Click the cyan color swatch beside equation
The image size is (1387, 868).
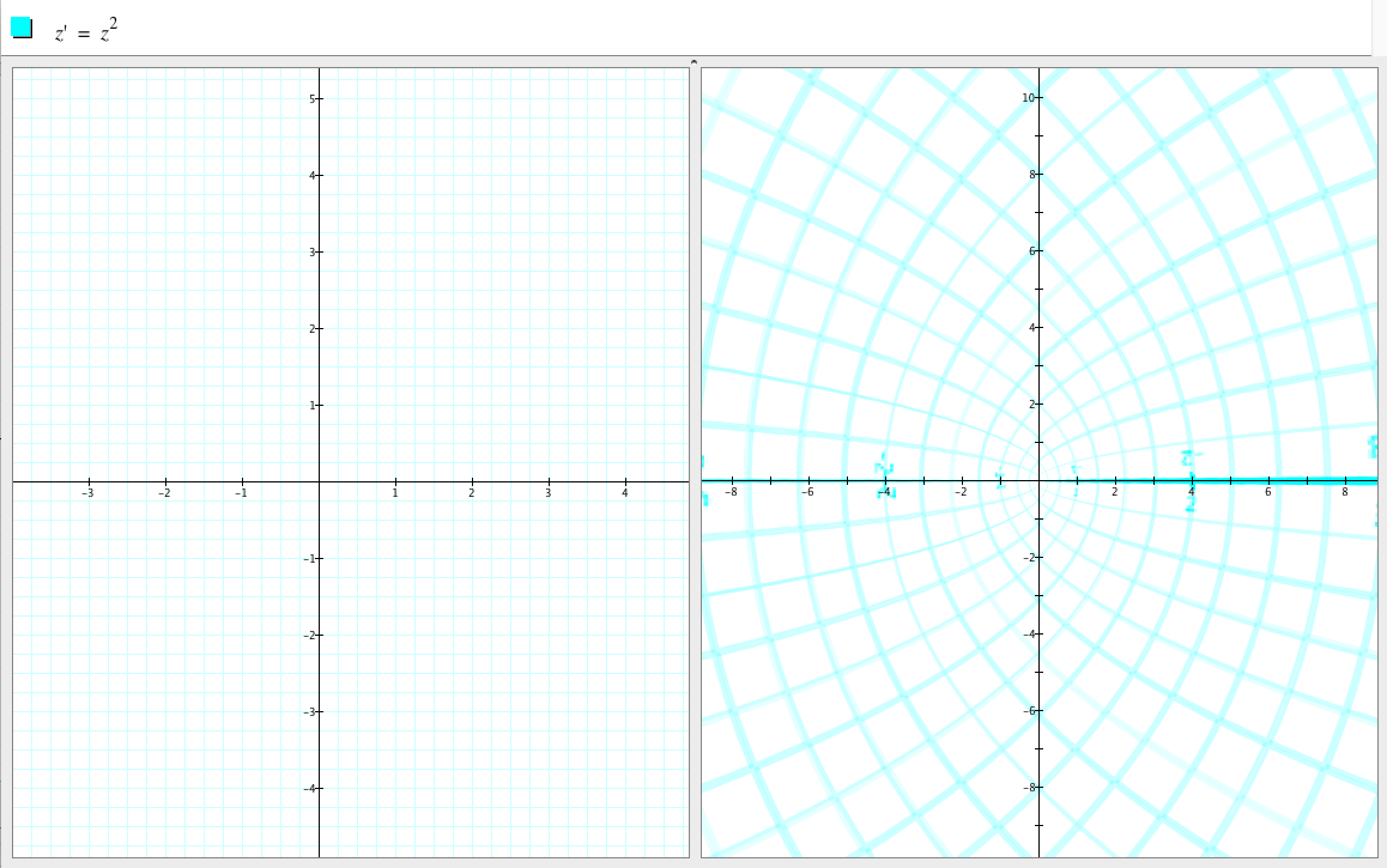[21, 28]
